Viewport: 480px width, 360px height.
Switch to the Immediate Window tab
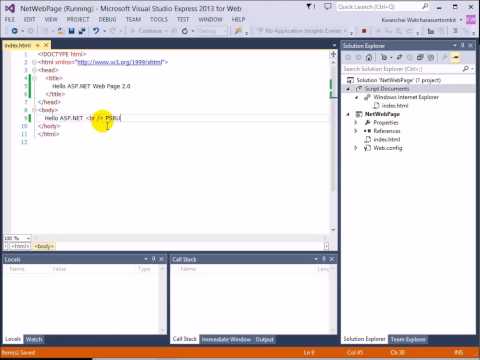tap(226, 340)
